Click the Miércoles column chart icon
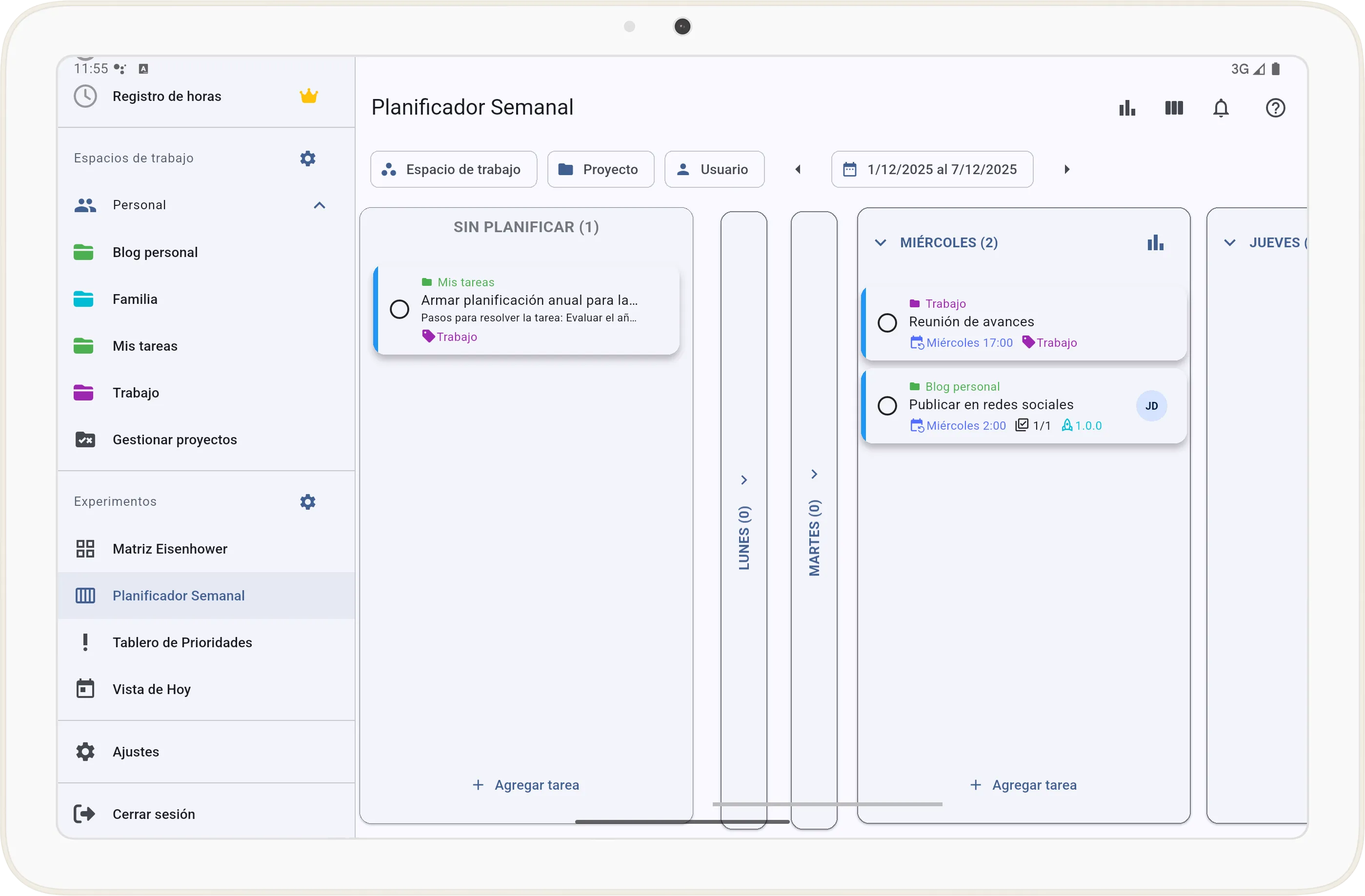The width and height of the screenshot is (1365, 896). [1155, 243]
